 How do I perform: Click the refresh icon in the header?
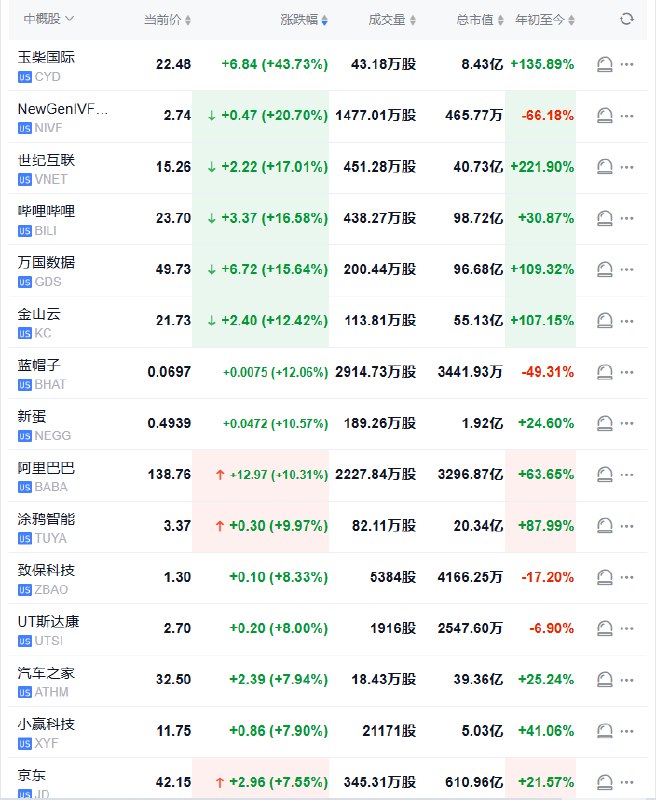click(x=626, y=19)
